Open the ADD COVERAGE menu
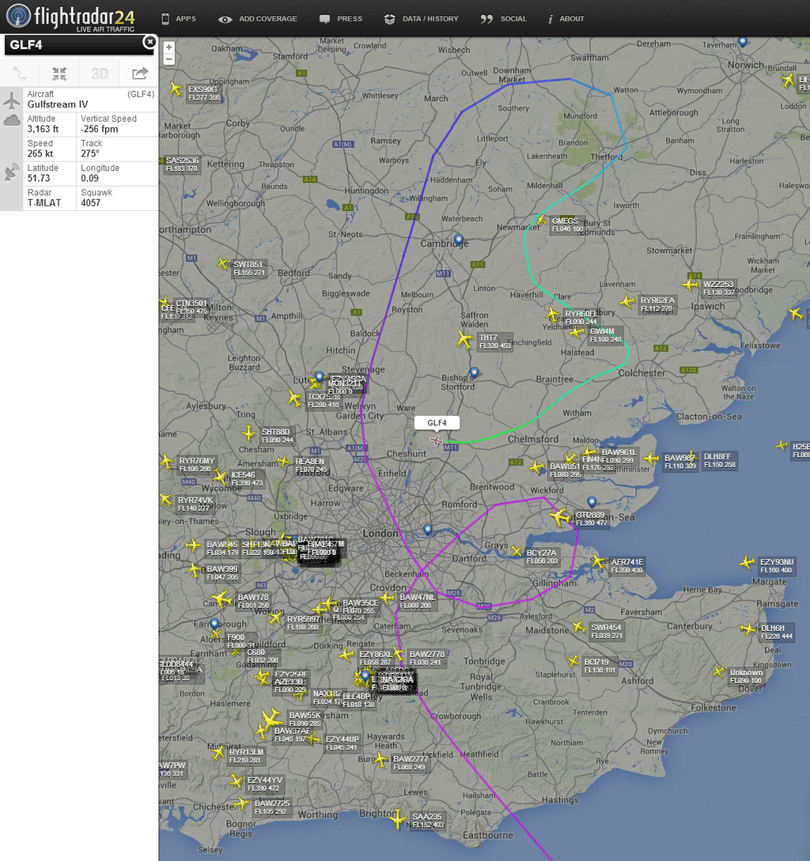The image size is (810, 861). [258, 19]
